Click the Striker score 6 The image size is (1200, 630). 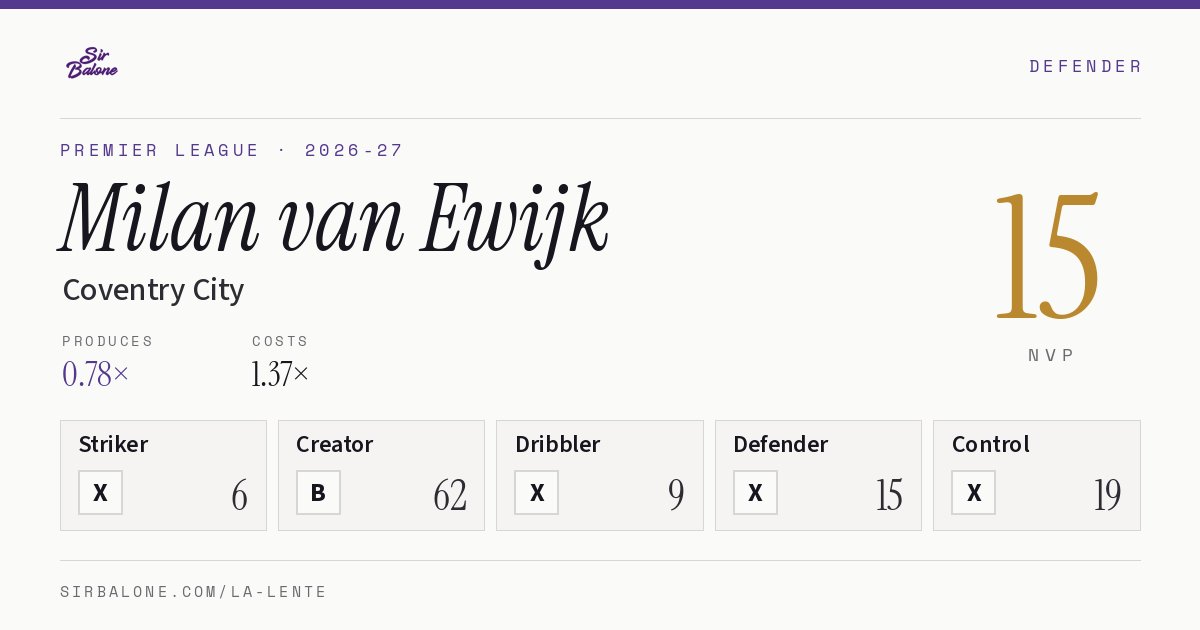pos(239,495)
